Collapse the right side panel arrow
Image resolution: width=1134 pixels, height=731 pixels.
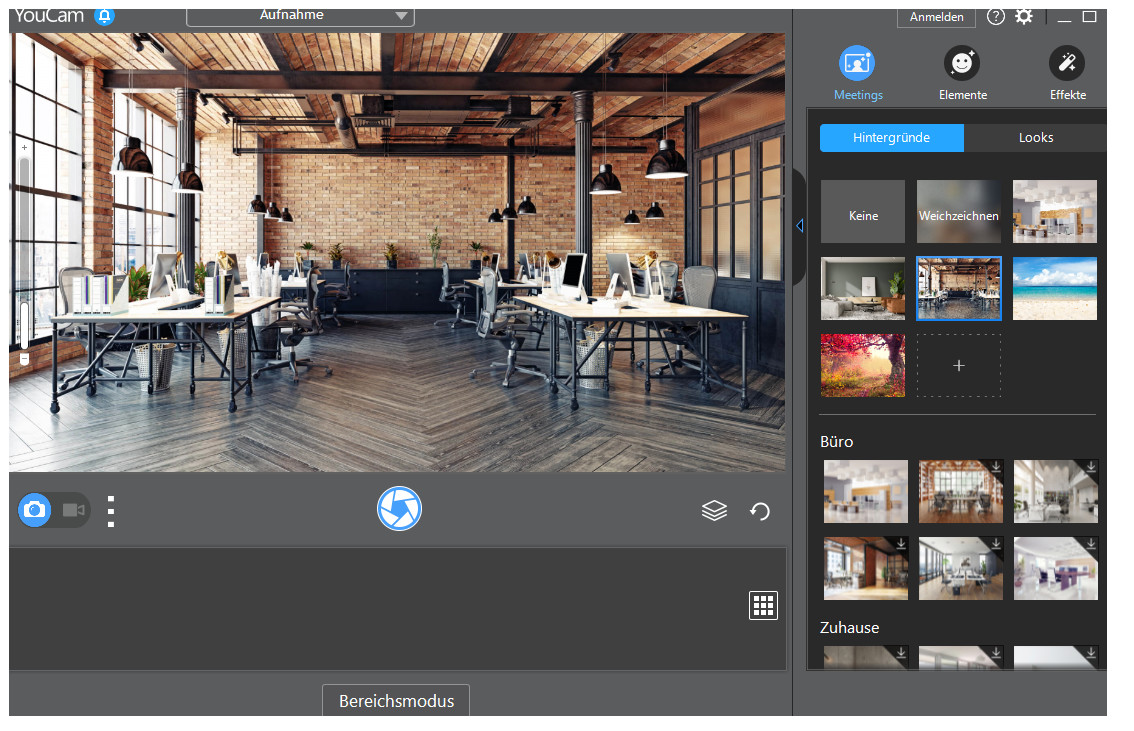click(799, 227)
